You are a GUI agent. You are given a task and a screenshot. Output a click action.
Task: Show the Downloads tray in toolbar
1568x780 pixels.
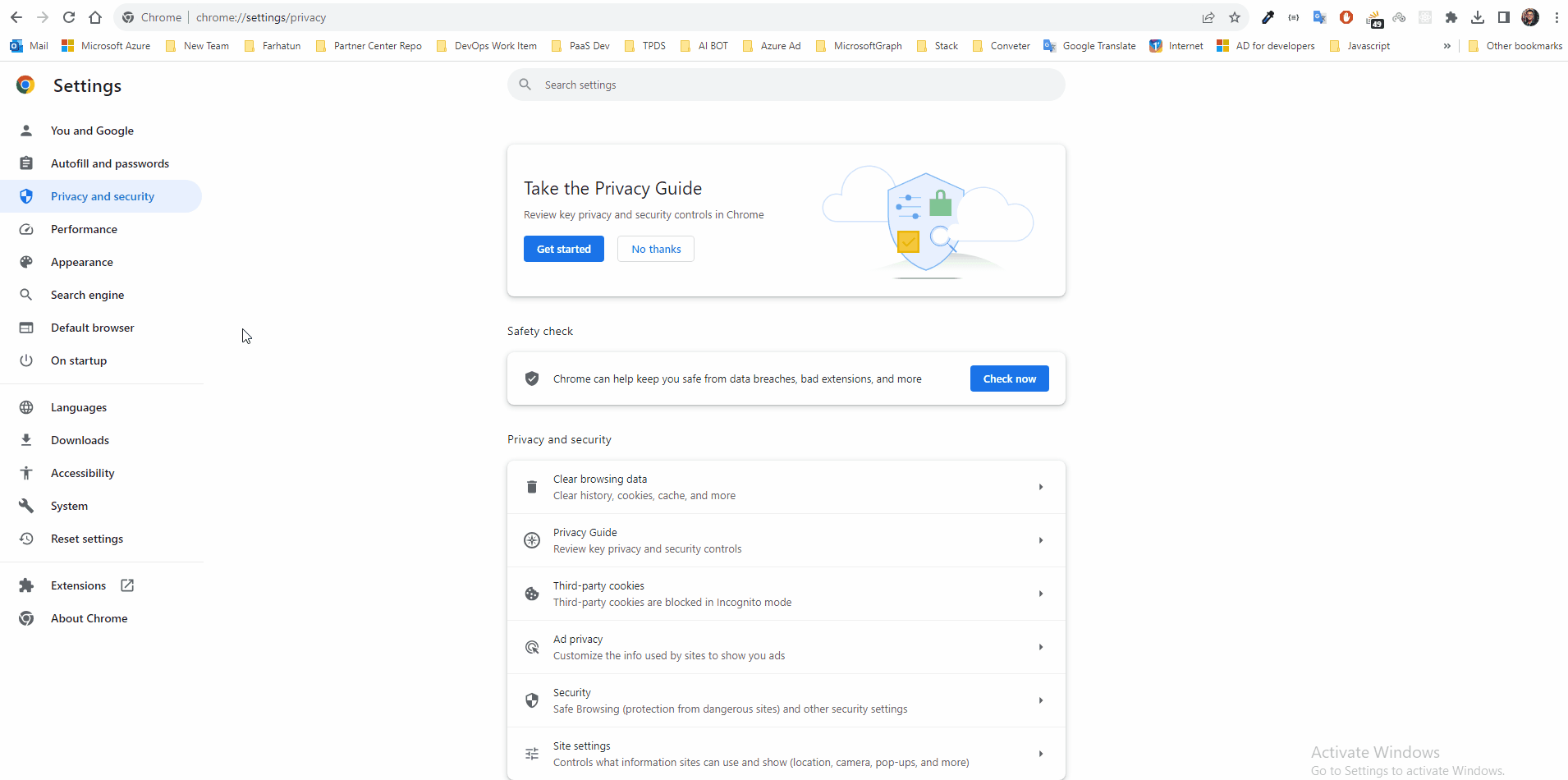(x=1478, y=17)
